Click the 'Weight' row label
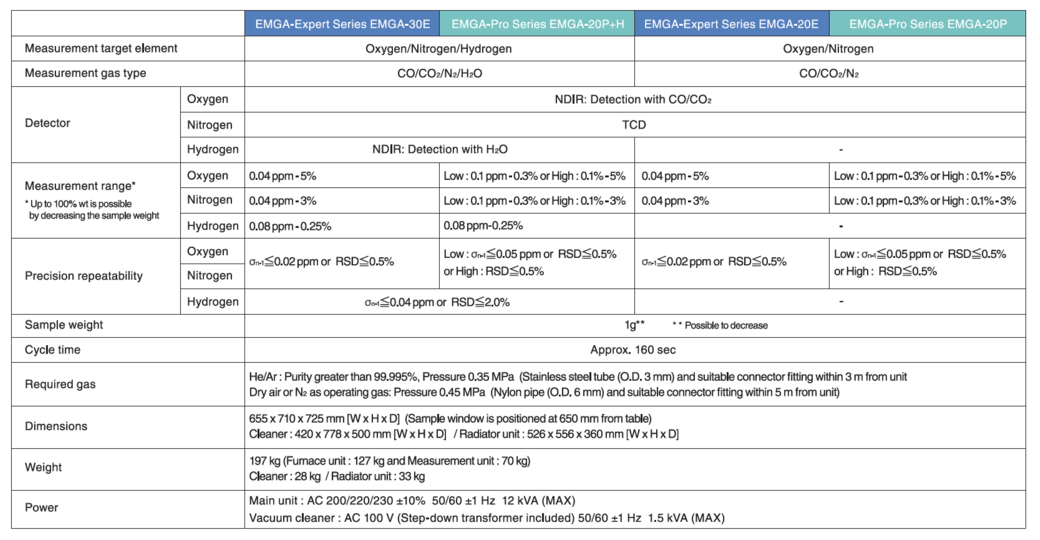Image resolution: width=1040 pixels, height=540 pixels. [43, 467]
